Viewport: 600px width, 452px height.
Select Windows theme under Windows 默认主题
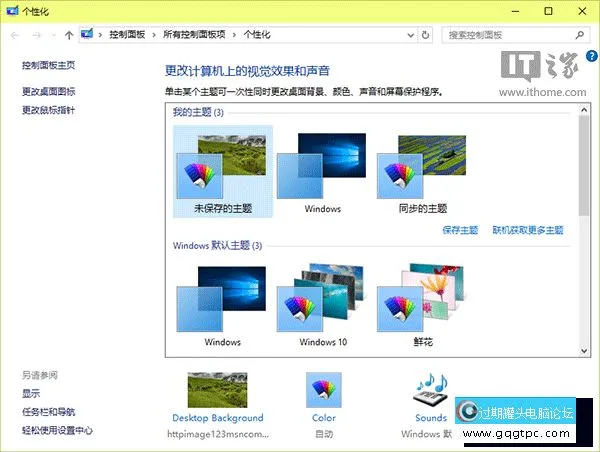click(223, 305)
